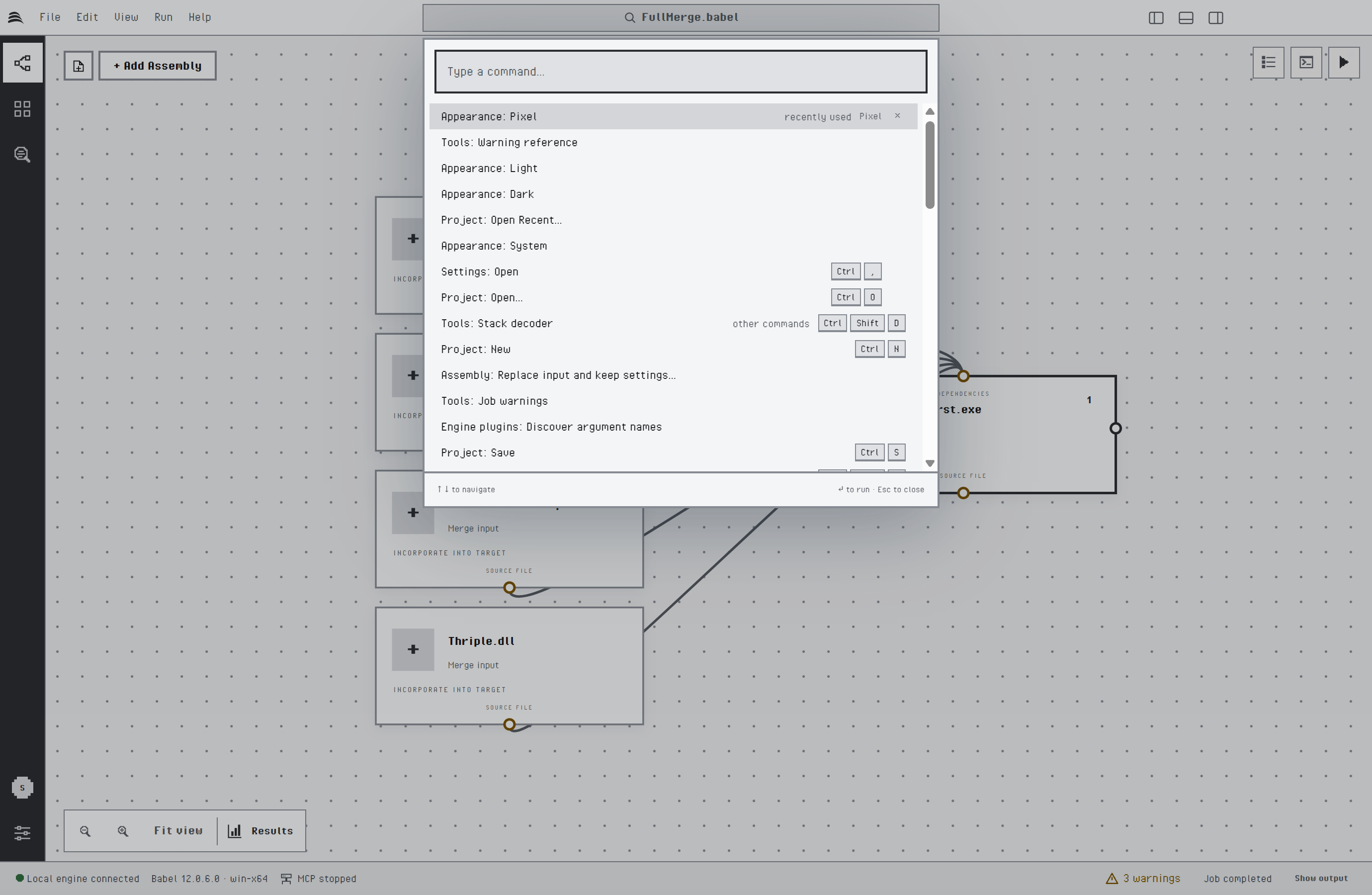Click the S user avatar badge
Viewport: 1372px width, 895px height.
[x=22, y=788]
